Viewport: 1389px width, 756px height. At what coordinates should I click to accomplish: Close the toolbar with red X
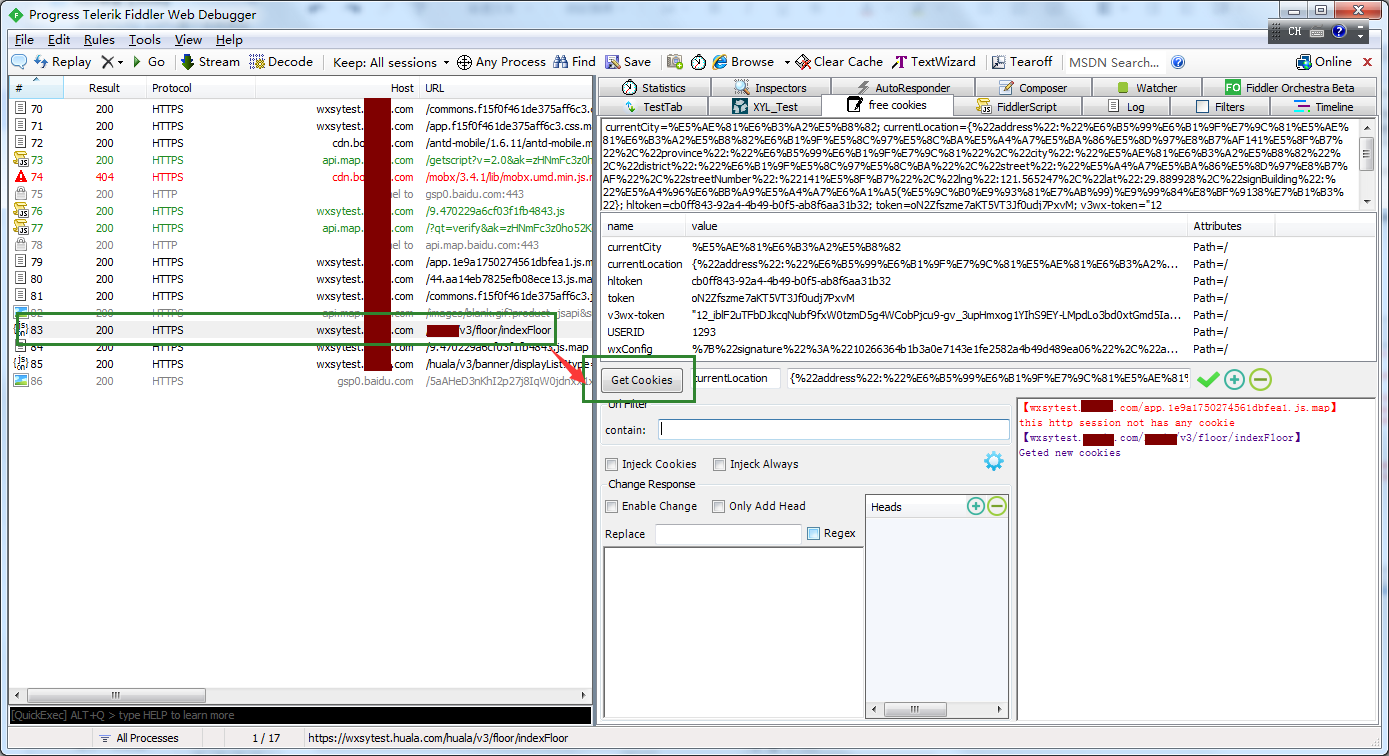(1368, 62)
